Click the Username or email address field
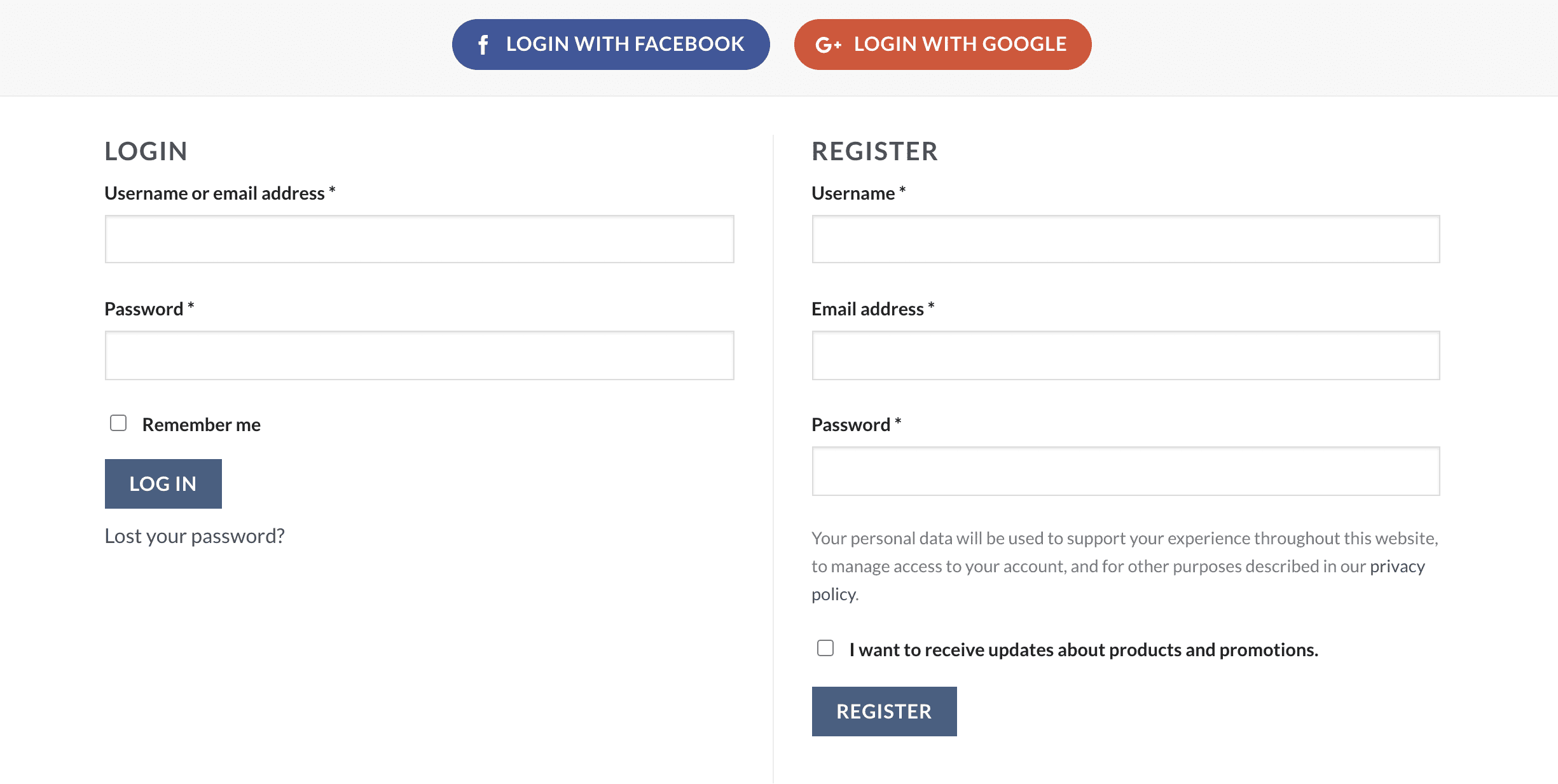Screen dimensions: 1558x784 pyautogui.click(x=419, y=239)
